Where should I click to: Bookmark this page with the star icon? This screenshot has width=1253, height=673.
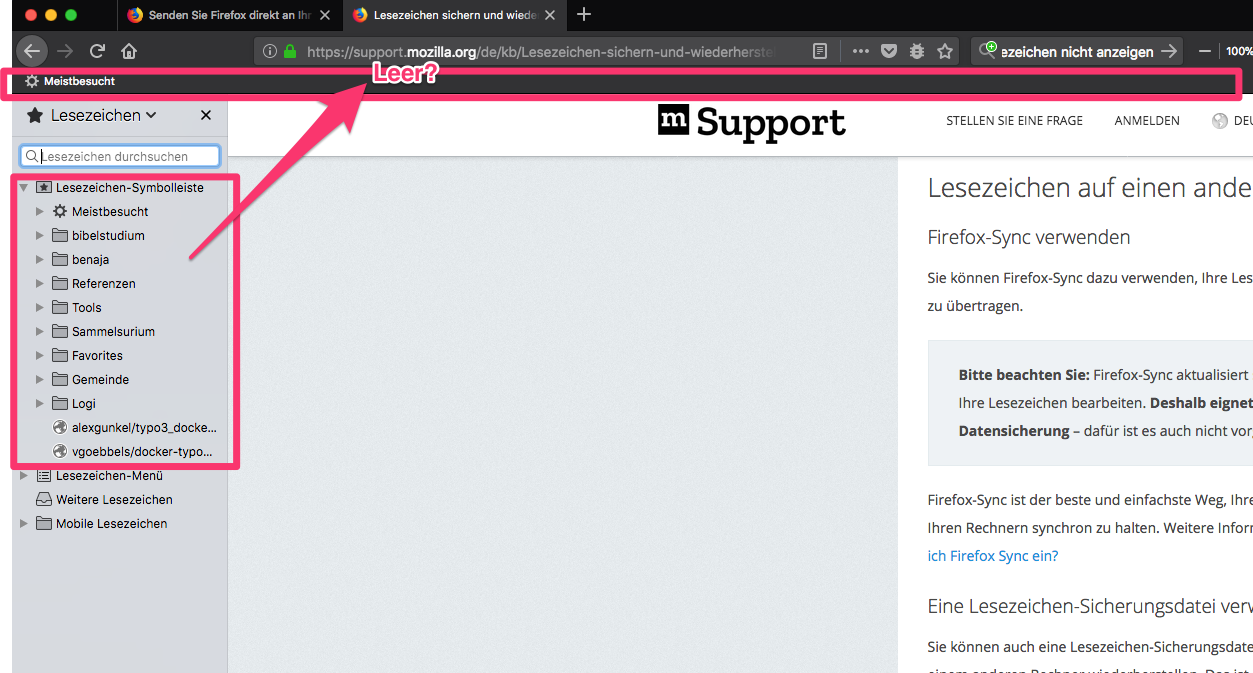click(x=945, y=51)
